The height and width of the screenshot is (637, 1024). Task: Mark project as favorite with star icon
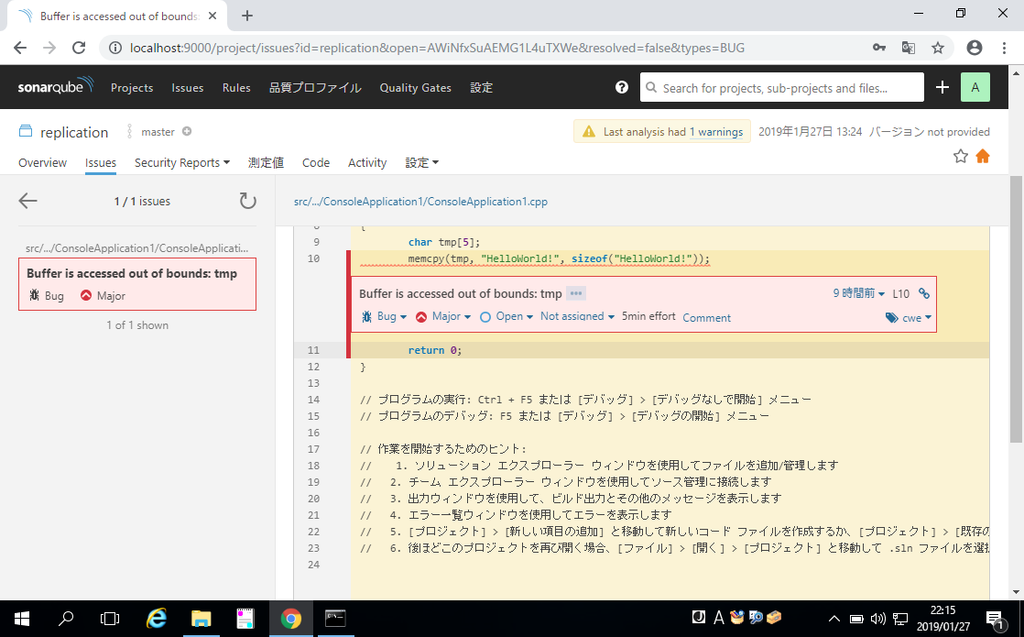point(960,156)
